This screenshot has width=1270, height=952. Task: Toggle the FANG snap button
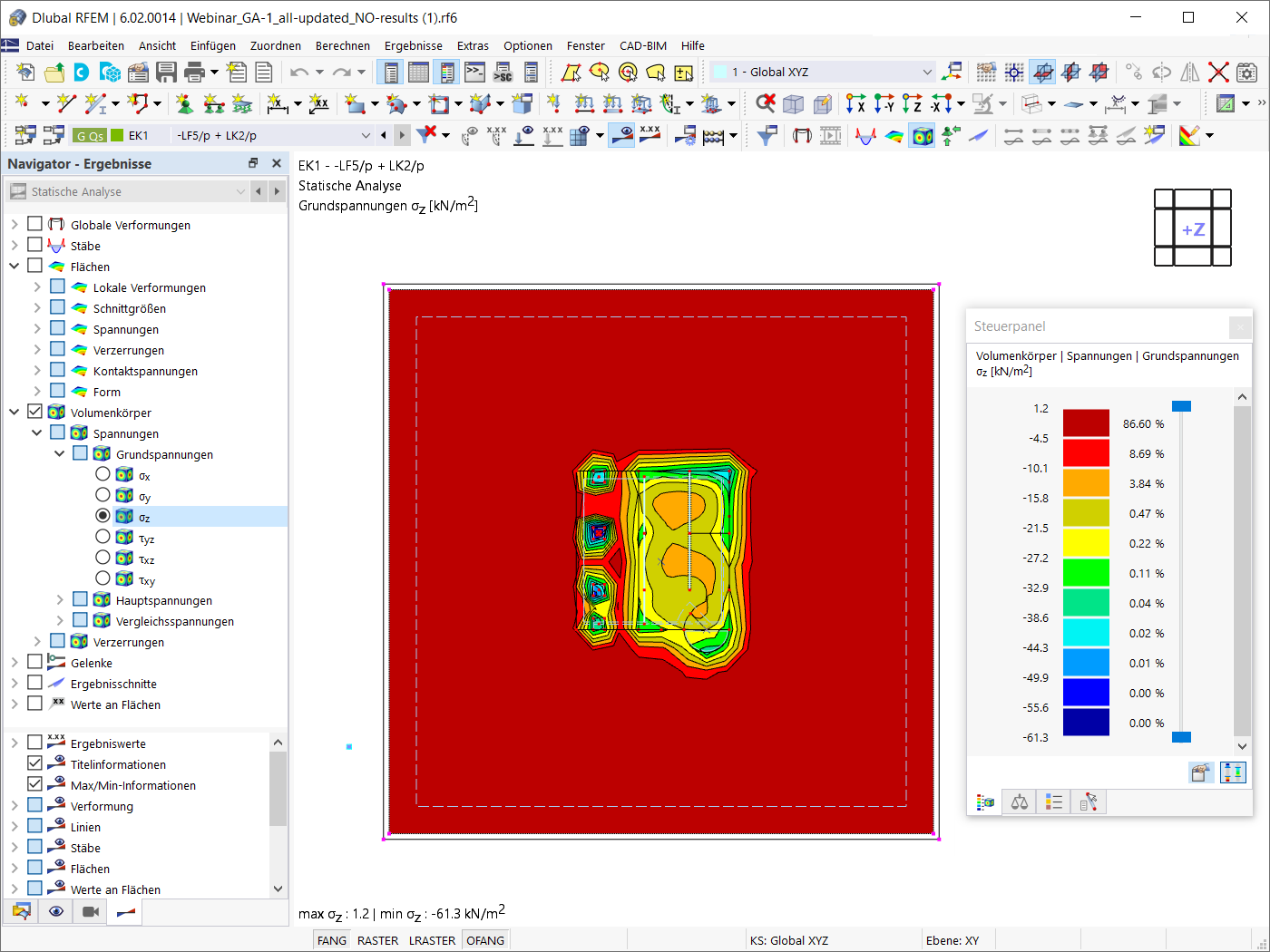coord(332,940)
